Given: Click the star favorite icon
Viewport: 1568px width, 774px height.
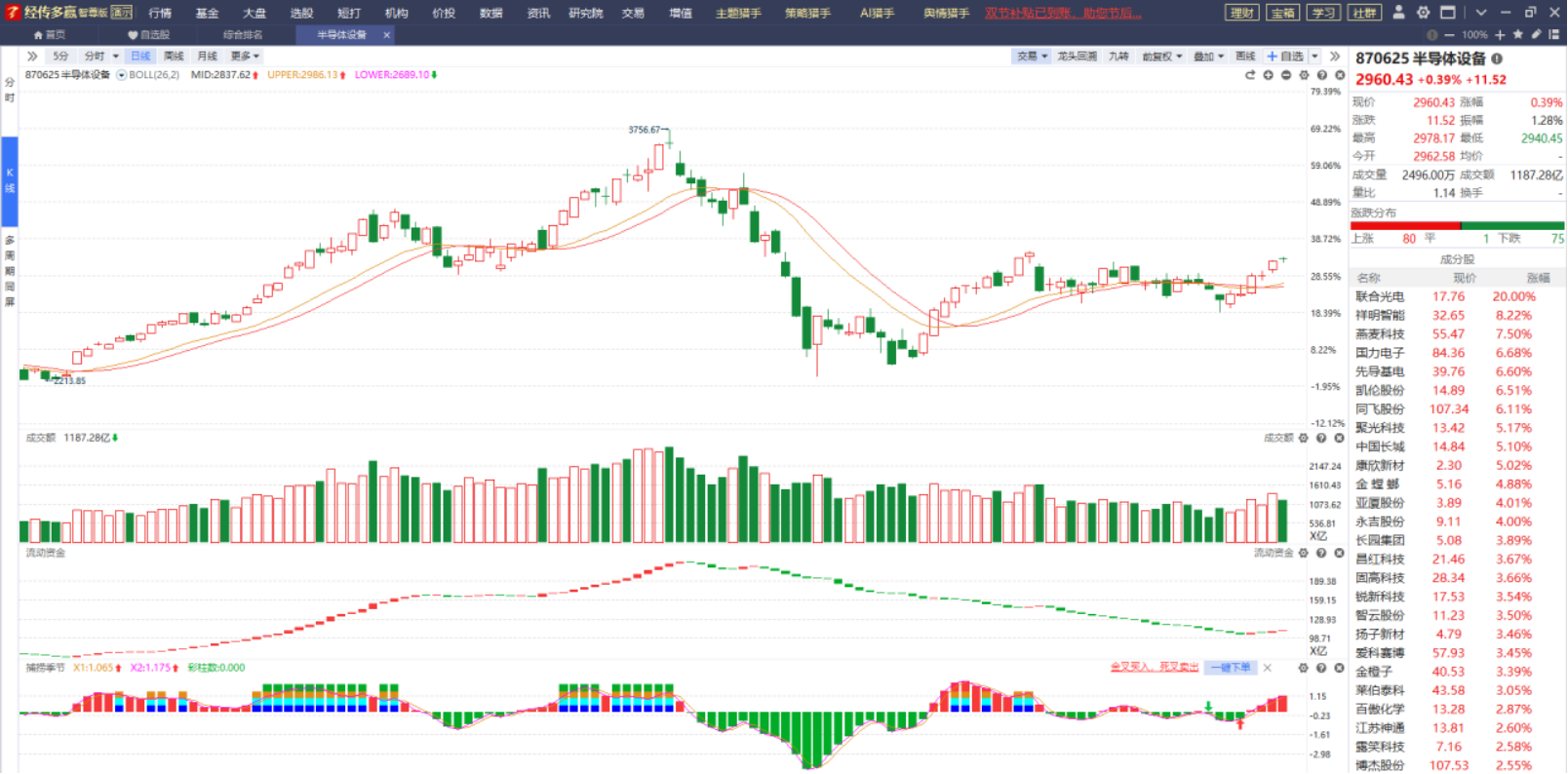Looking at the screenshot, I should click(x=1517, y=34).
